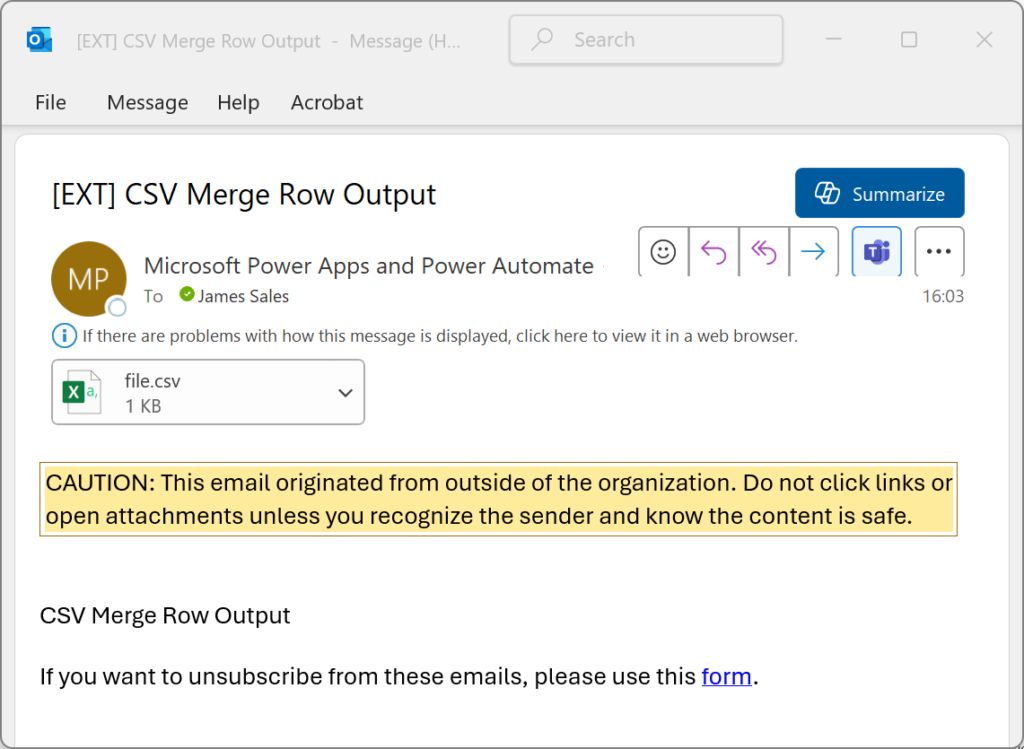Click the unsubscribe form link

click(726, 676)
